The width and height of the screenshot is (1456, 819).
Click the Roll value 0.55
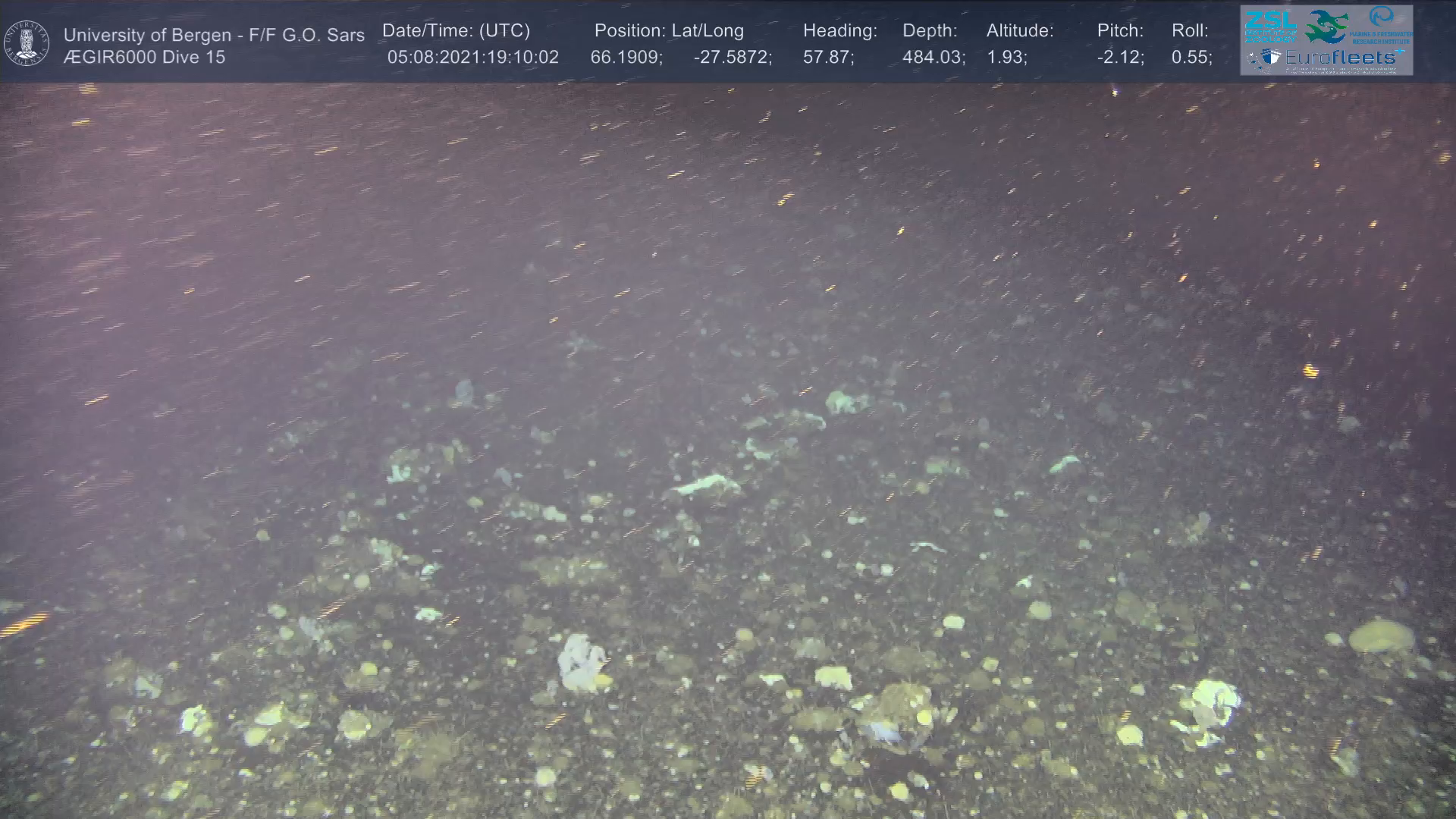point(1191,58)
